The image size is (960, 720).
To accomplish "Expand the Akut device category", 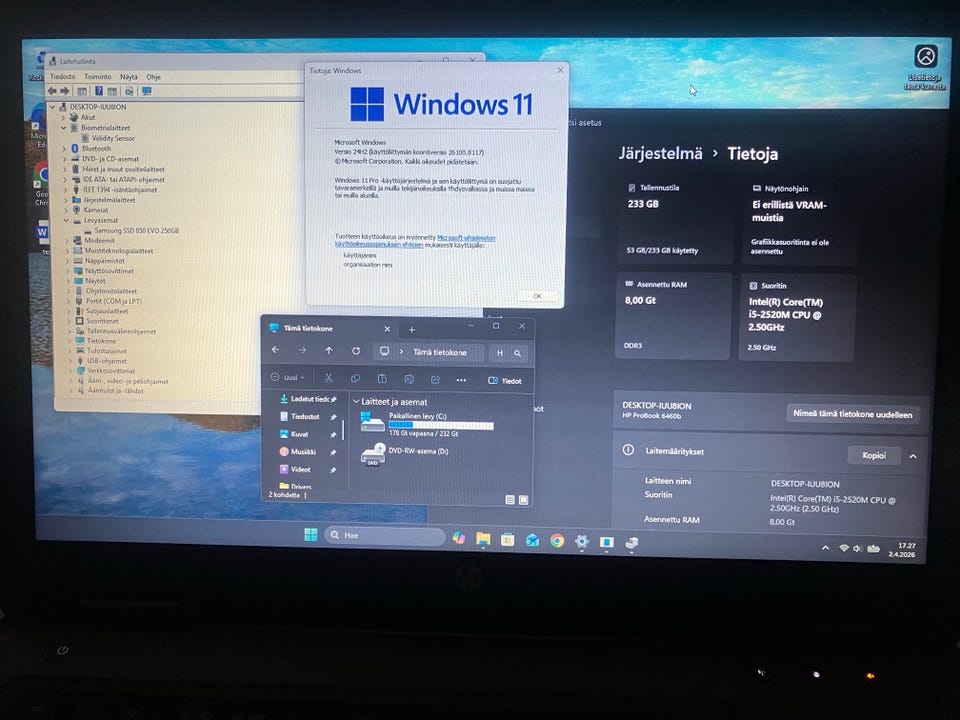I will click(x=63, y=117).
